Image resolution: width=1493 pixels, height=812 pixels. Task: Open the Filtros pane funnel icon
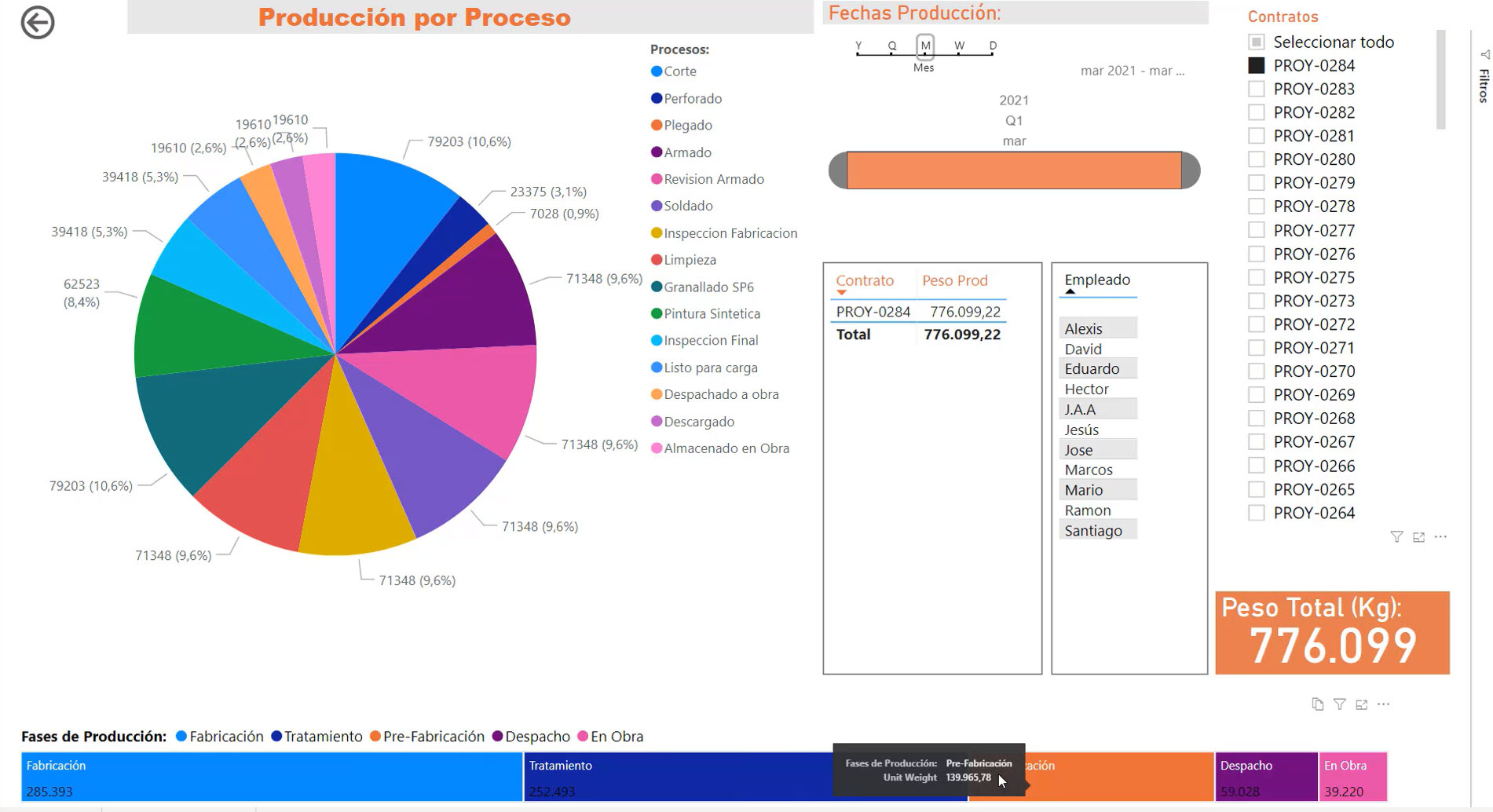[1485, 54]
